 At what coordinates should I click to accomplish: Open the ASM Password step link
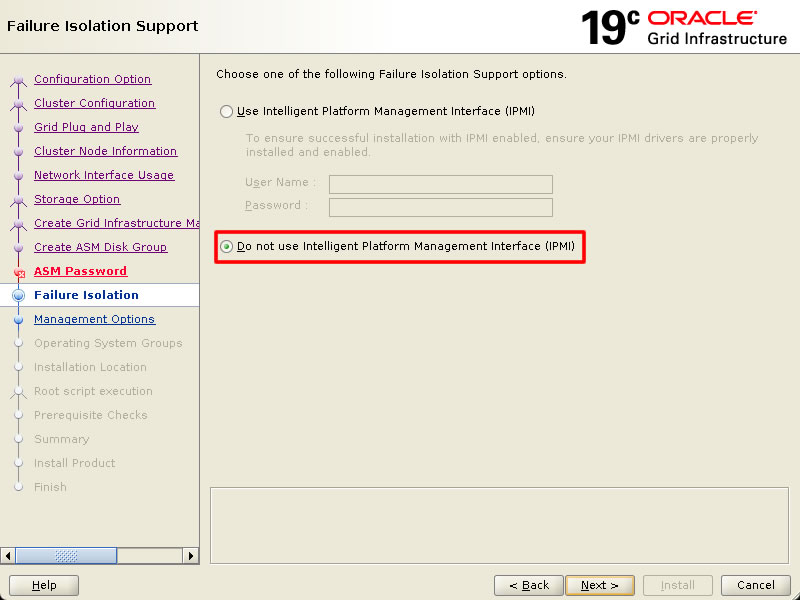[81, 271]
